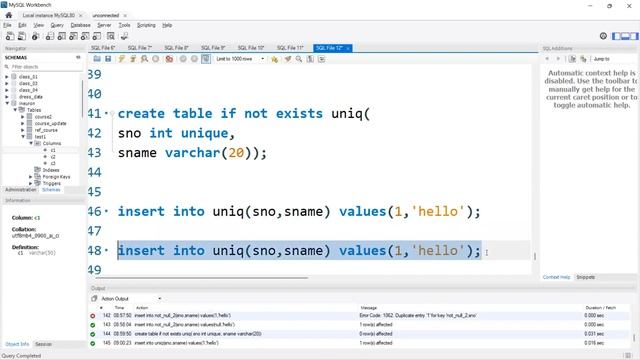Toggle the bottom output panel visibility
Viewport: 640px width, 360px height.
tap(625, 36)
